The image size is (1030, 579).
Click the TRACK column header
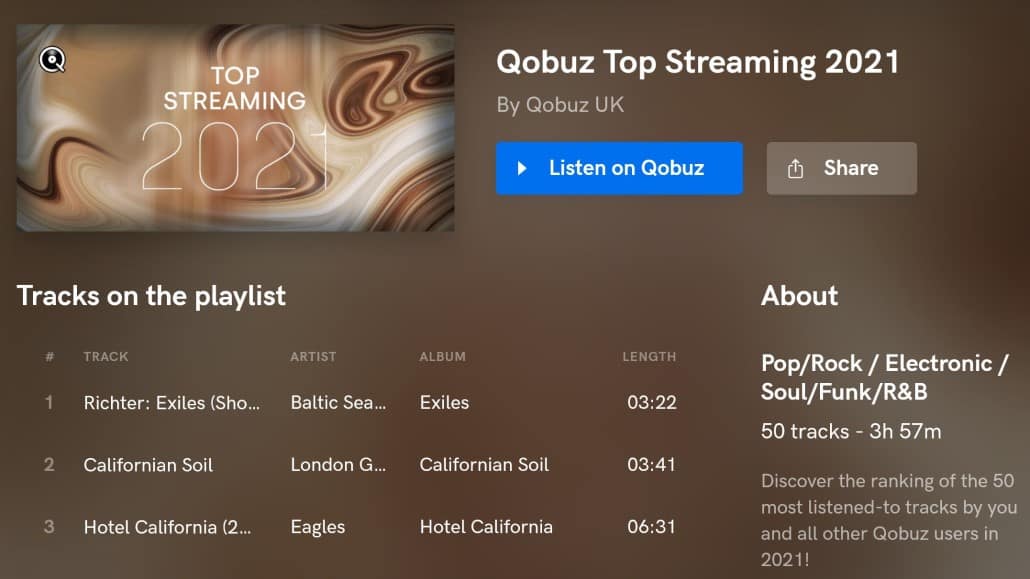click(106, 356)
